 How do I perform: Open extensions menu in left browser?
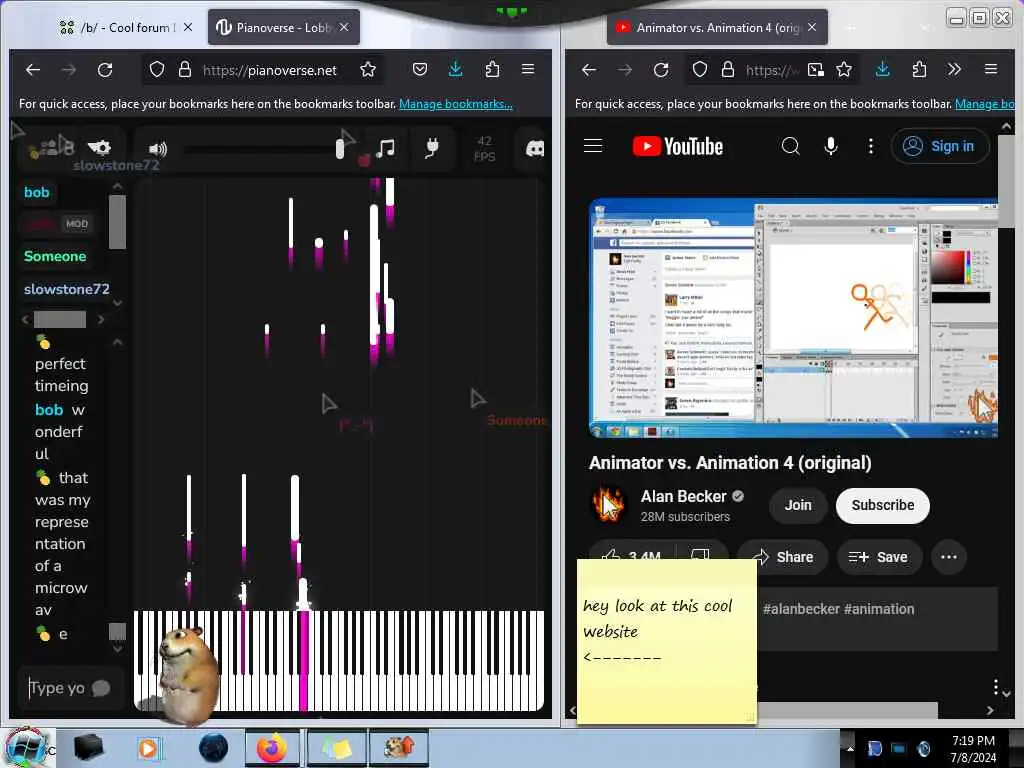coord(492,69)
